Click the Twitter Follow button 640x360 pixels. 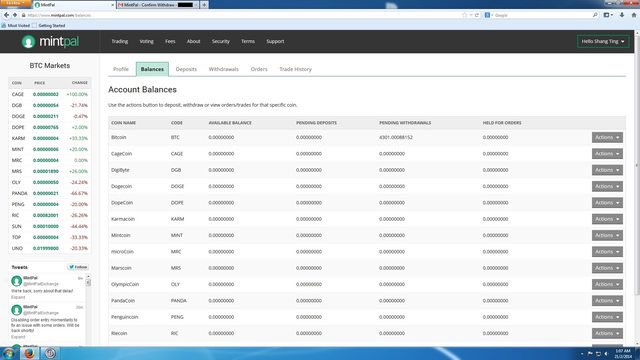(78, 267)
